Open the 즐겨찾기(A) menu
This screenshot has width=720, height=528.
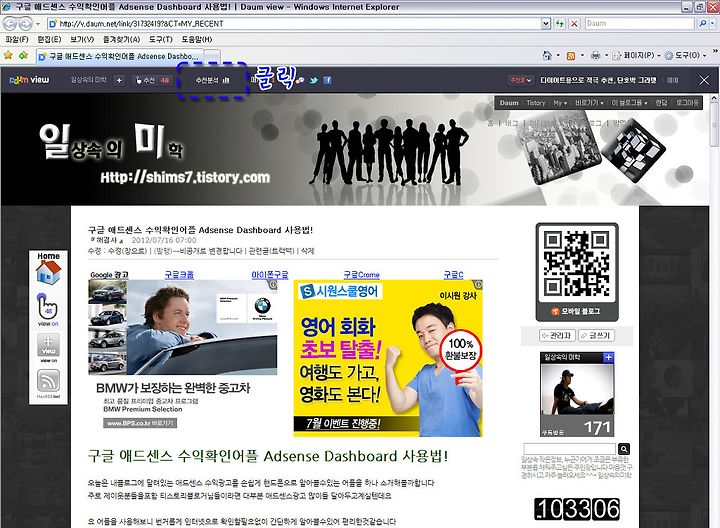(x=121, y=39)
